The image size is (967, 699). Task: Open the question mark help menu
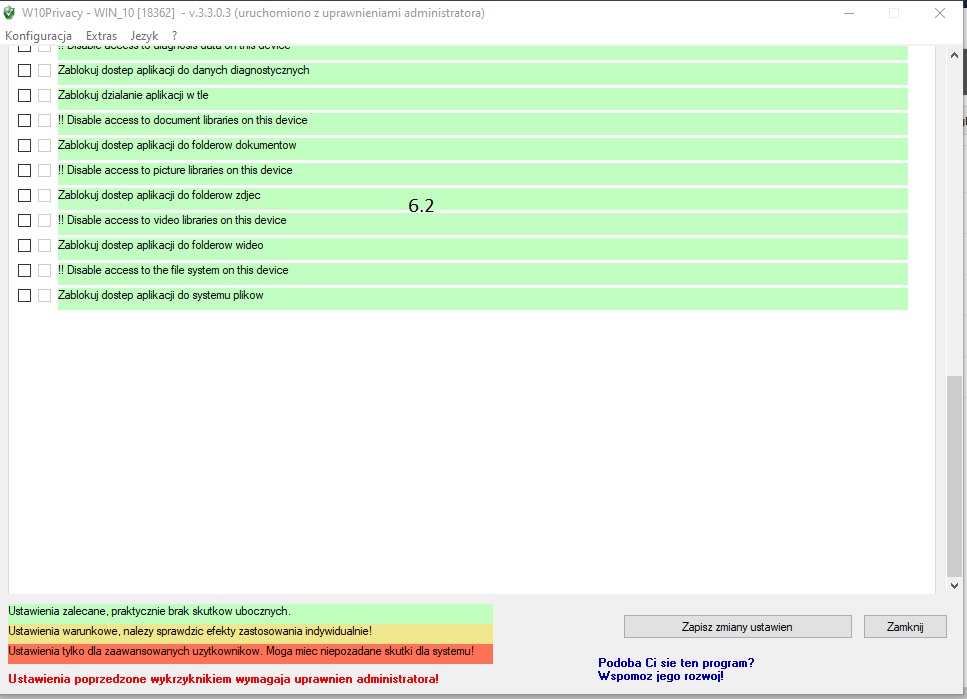[x=175, y=36]
